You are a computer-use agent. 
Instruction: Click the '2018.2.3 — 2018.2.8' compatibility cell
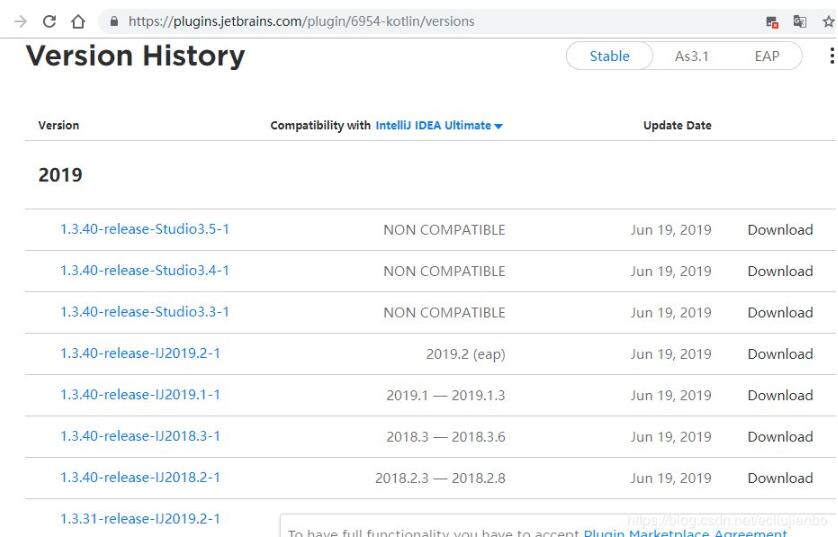click(440, 478)
